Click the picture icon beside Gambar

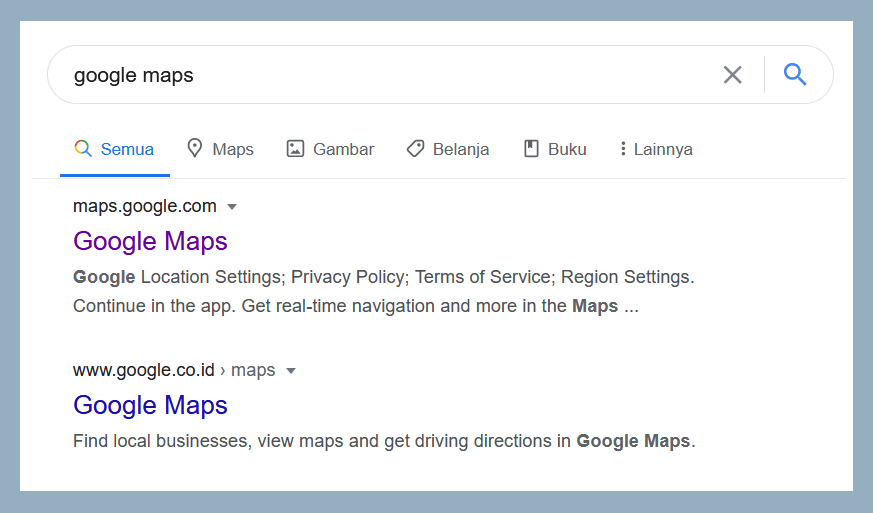pos(295,149)
